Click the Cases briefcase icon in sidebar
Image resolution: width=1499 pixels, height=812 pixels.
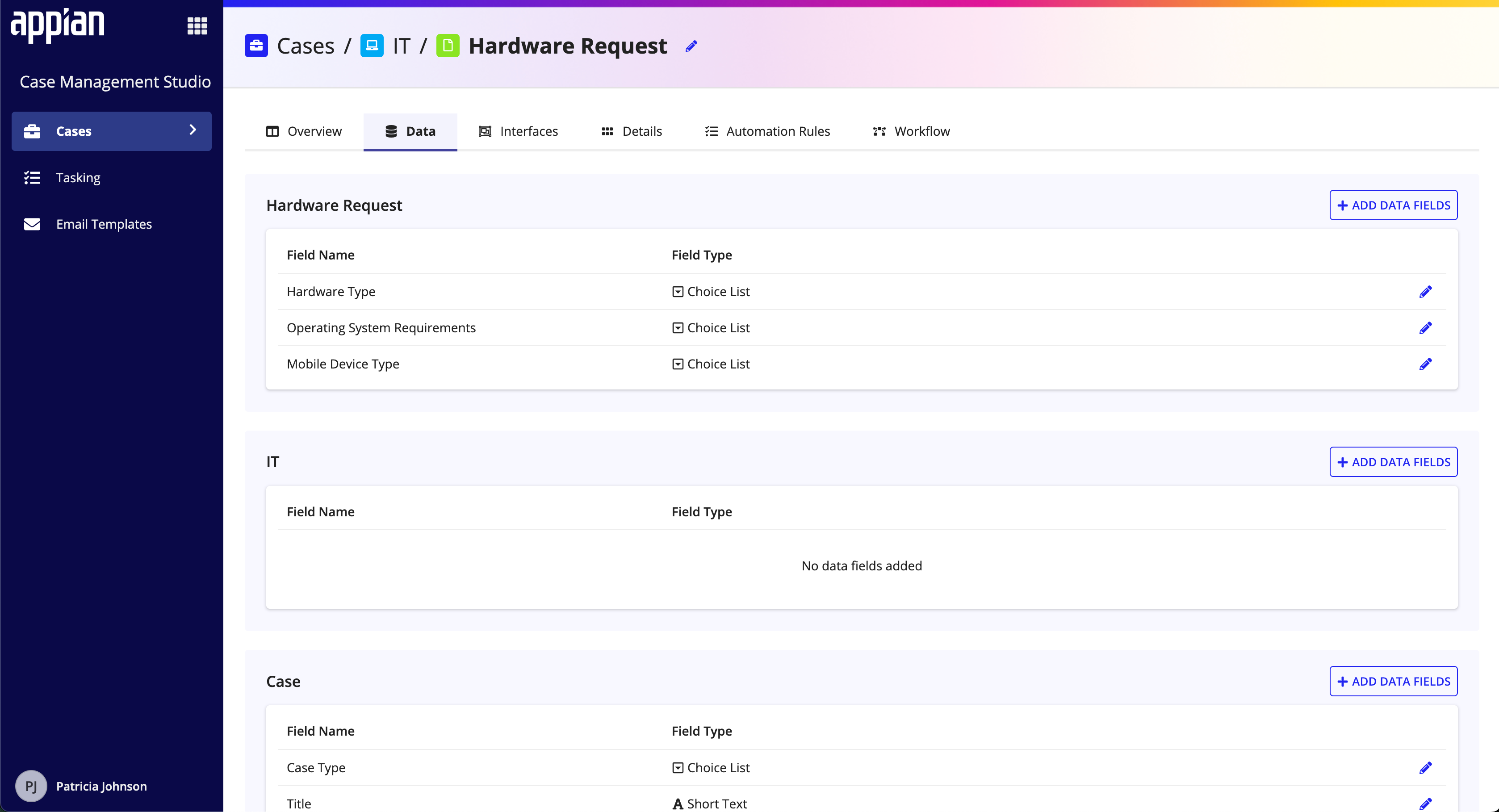(32, 131)
